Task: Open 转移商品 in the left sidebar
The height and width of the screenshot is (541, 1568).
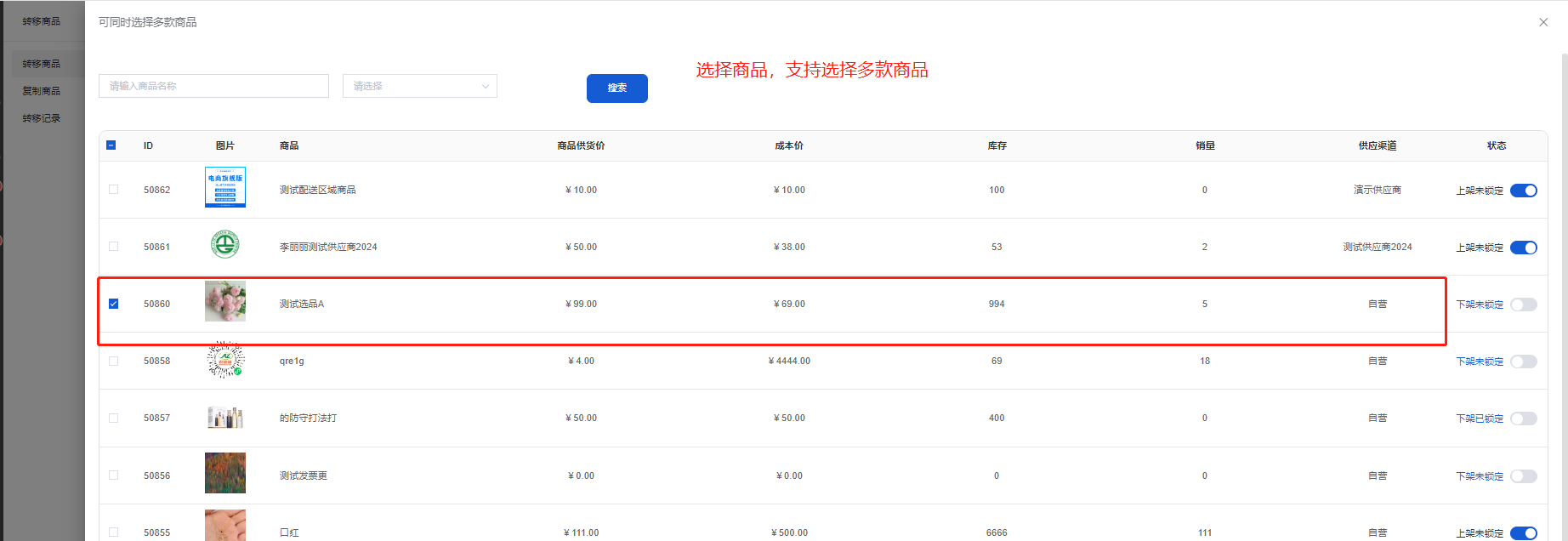Action: 41,64
